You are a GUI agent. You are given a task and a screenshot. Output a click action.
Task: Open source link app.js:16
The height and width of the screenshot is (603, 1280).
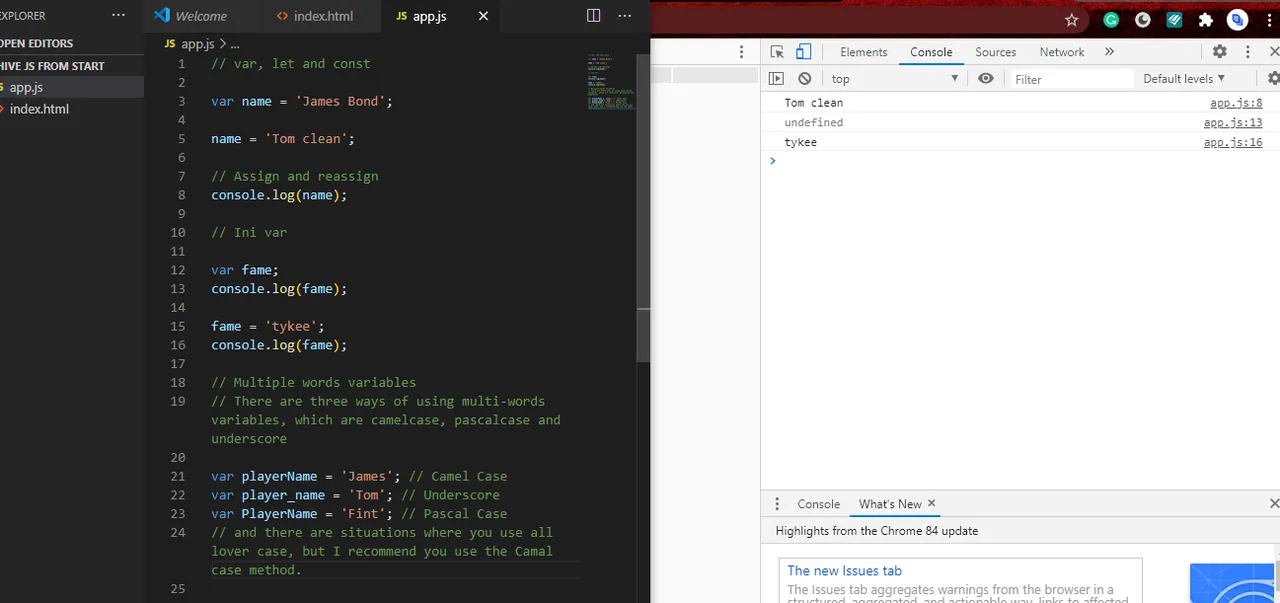click(x=1233, y=143)
